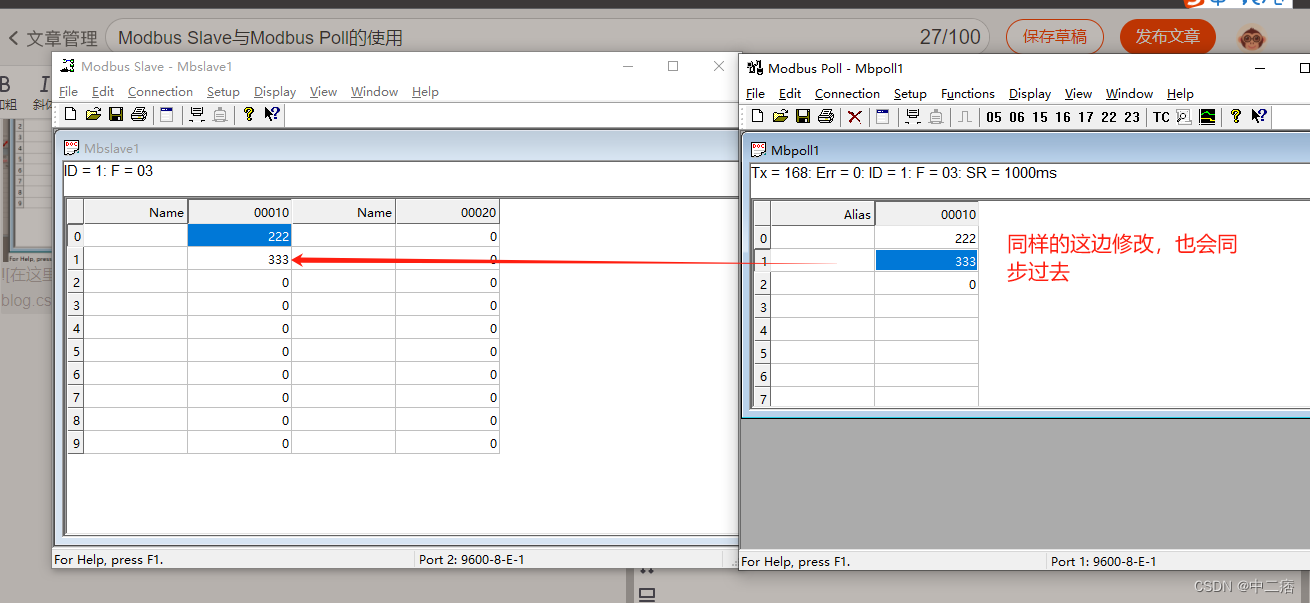Click function 23 toolbar button

point(1132,117)
